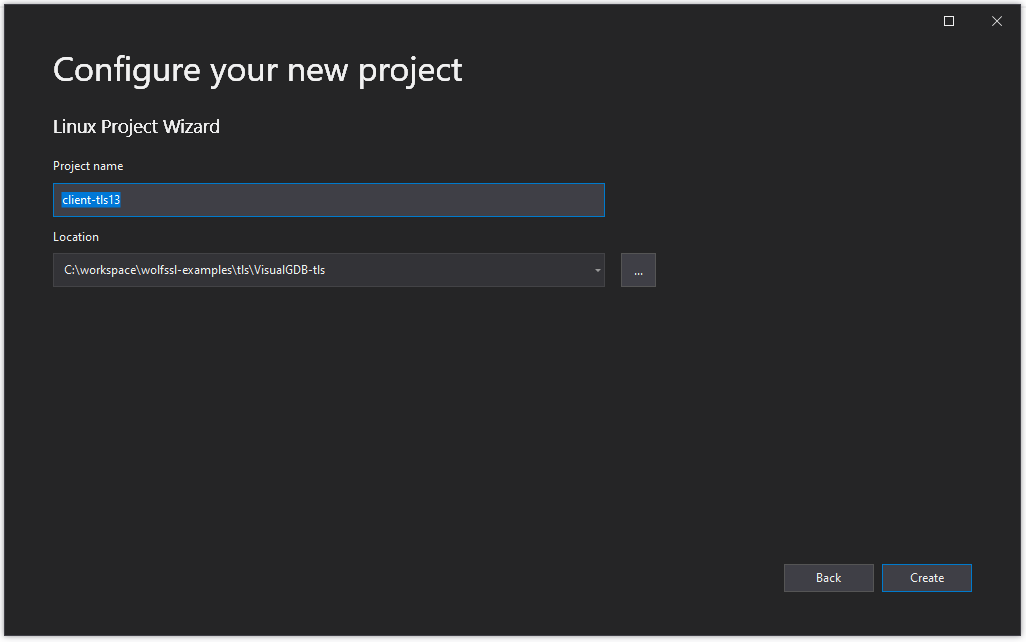Browse for folder with the ellipsis button
The image size is (1026, 642).
(638, 270)
